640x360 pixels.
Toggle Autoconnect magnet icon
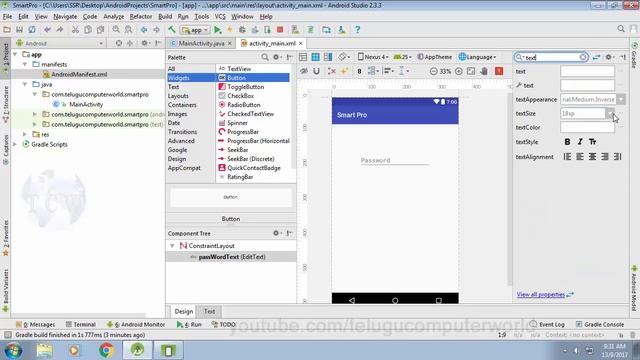(x=316, y=71)
